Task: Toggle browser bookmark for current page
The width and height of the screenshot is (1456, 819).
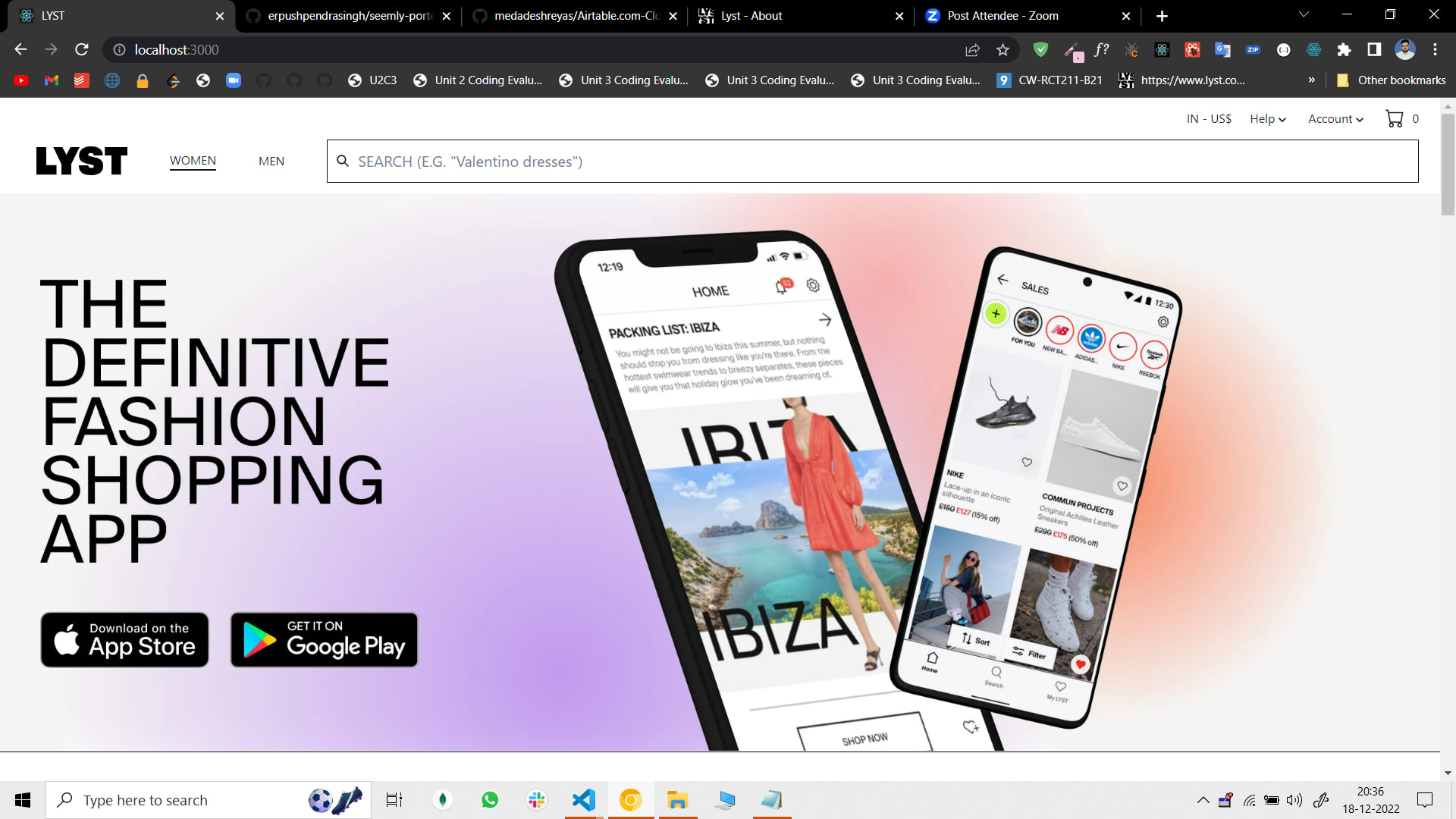Action: 1002,49
